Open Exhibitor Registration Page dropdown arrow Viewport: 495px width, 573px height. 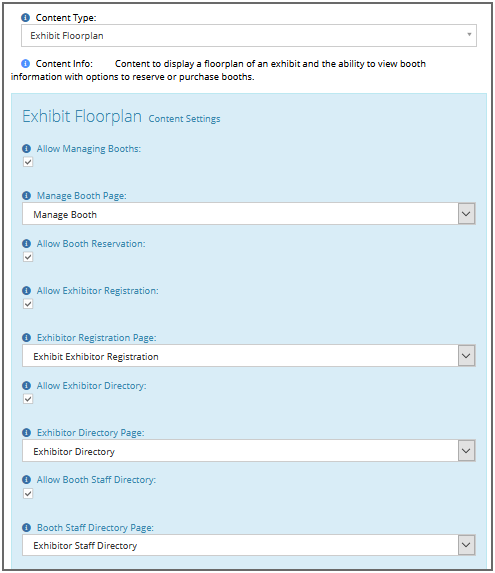pos(467,356)
